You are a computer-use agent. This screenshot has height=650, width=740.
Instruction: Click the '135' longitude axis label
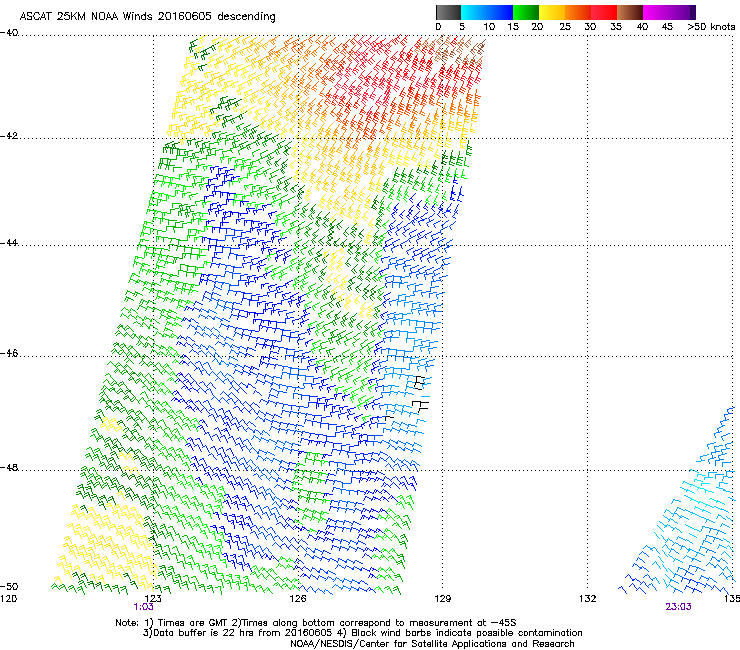coord(732,599)
